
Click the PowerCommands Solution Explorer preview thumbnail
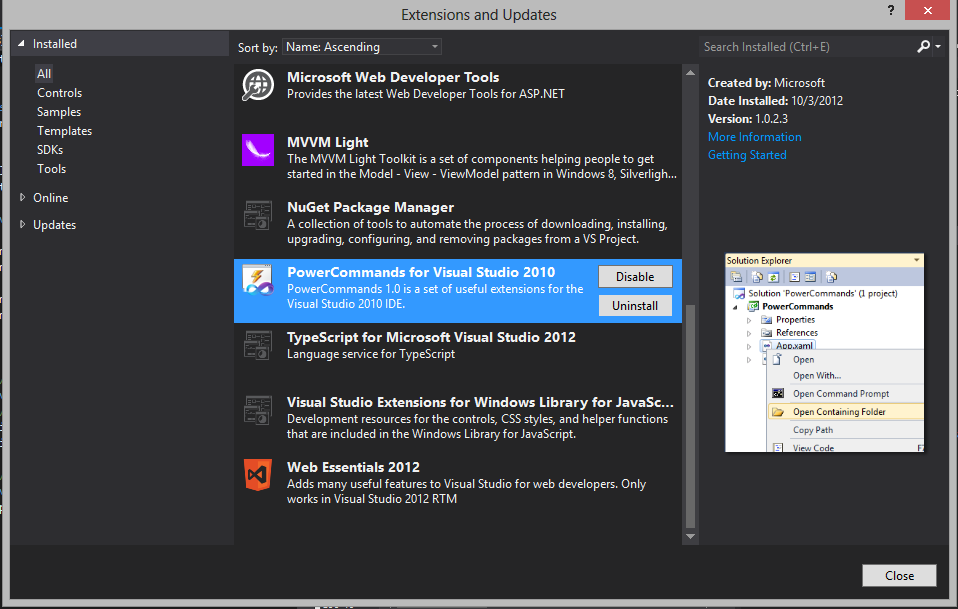click(x=824, y=352)
